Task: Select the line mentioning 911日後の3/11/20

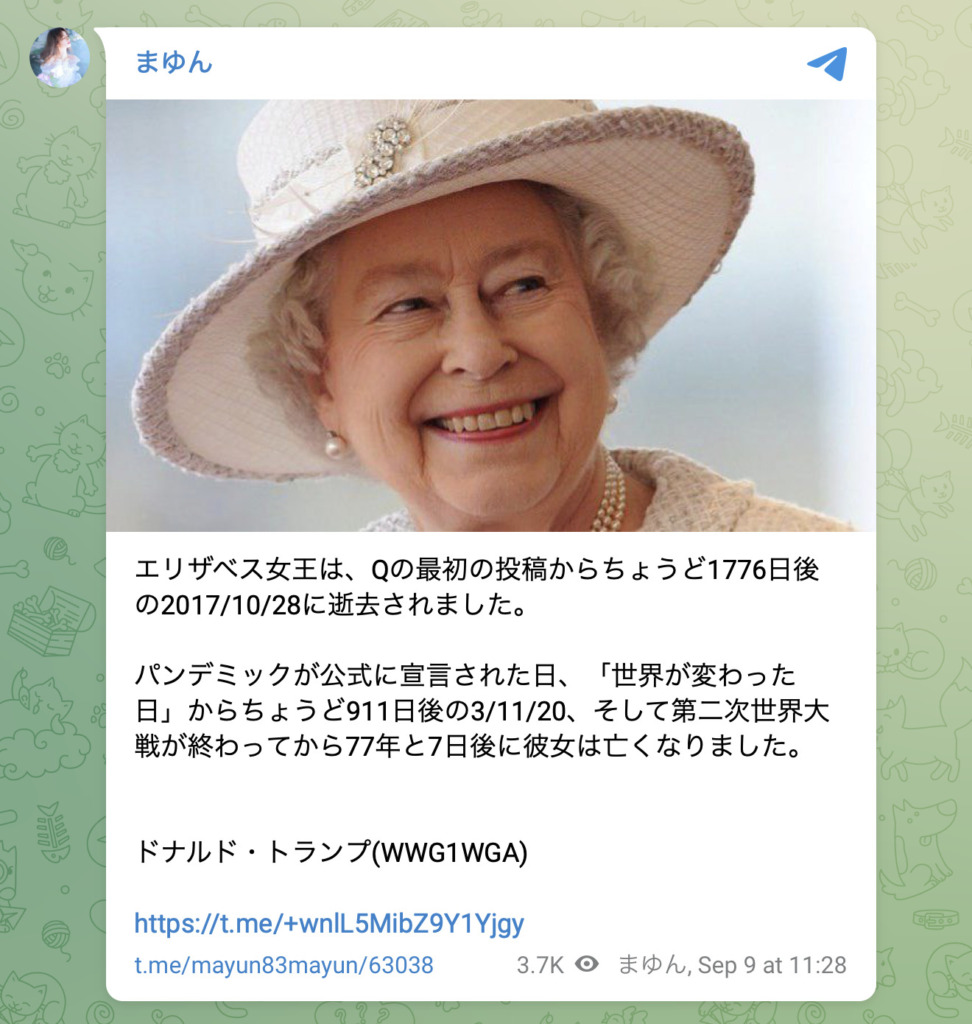Action: tap(482, 711)
